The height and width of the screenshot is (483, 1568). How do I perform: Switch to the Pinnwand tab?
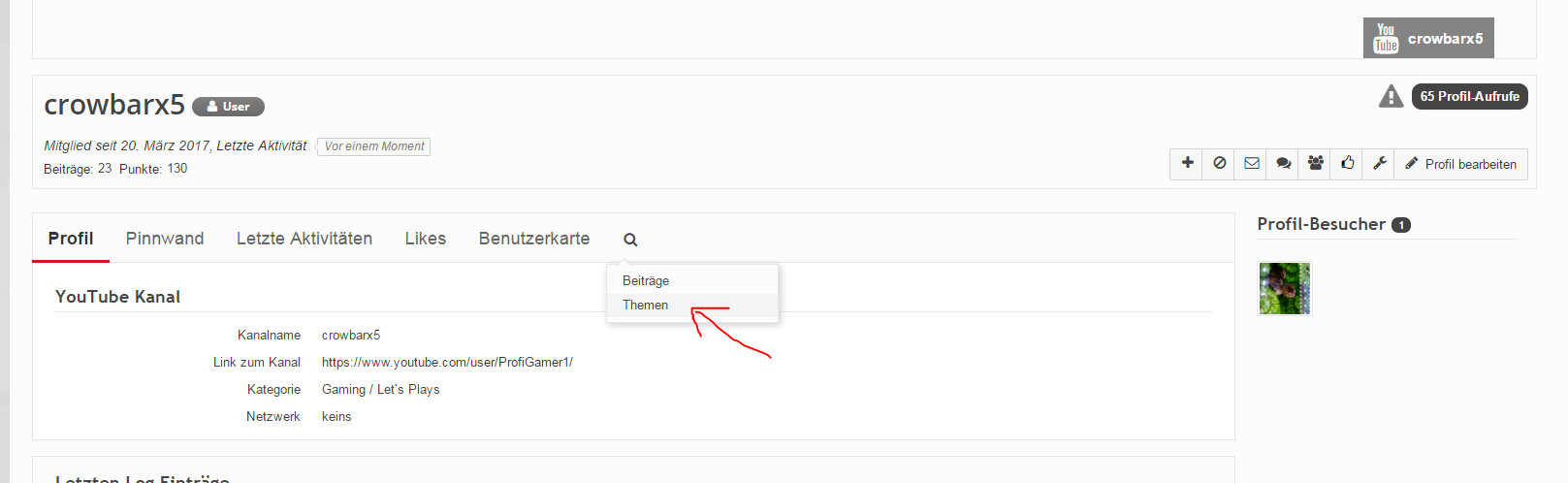point(165,239)
